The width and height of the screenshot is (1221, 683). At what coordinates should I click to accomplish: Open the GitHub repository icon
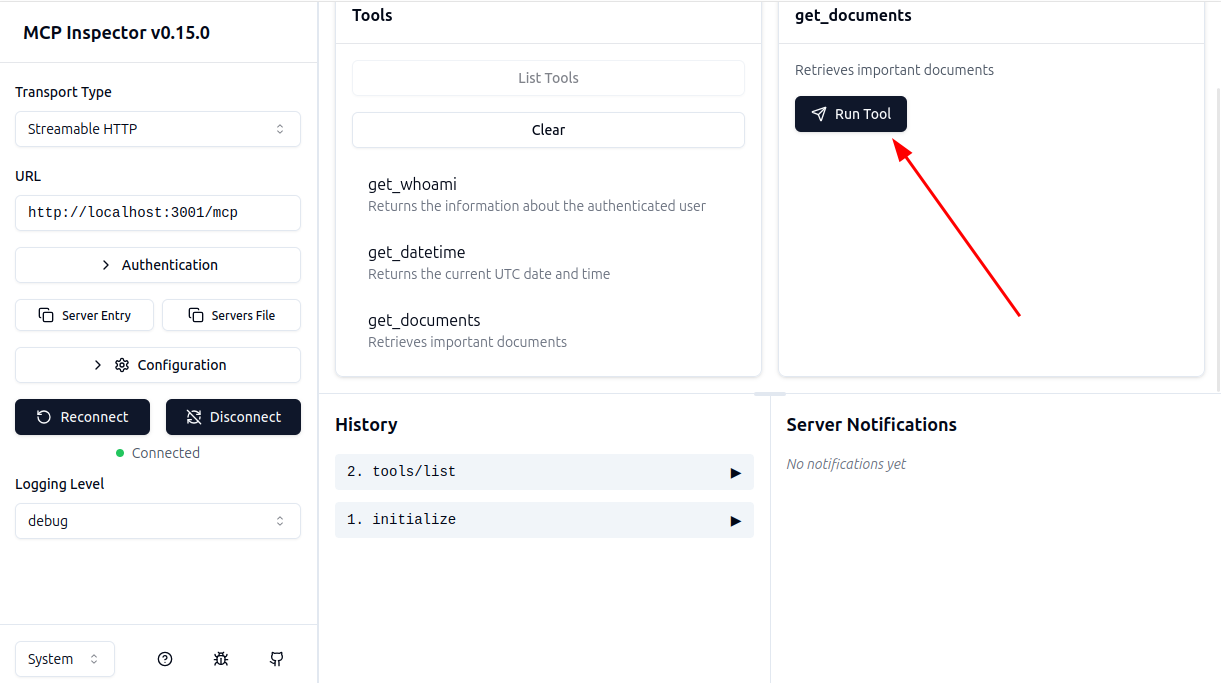[276, 659]
